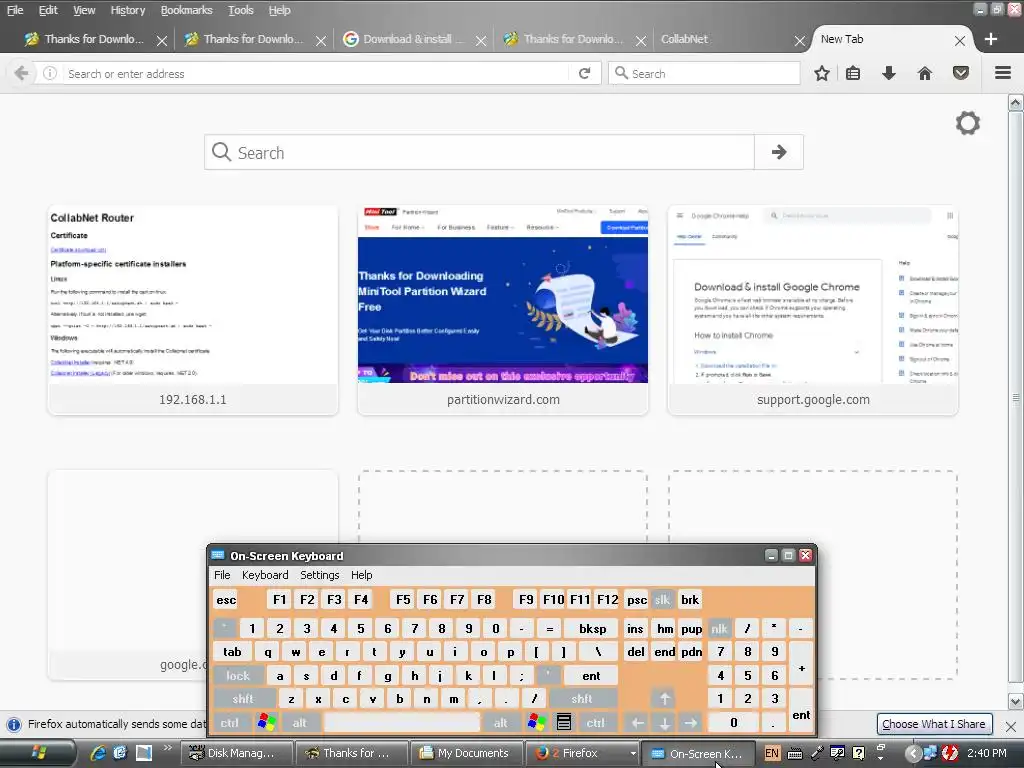Screen dimensions: 1024x768
Task: Dismiss the Firefox data notification bar
Action: pyautogui.click(x=1011, y=726)
